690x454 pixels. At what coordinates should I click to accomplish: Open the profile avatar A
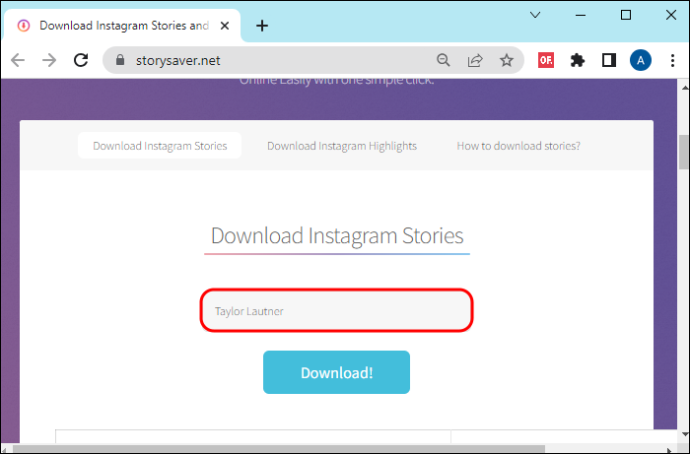[641, 60]
